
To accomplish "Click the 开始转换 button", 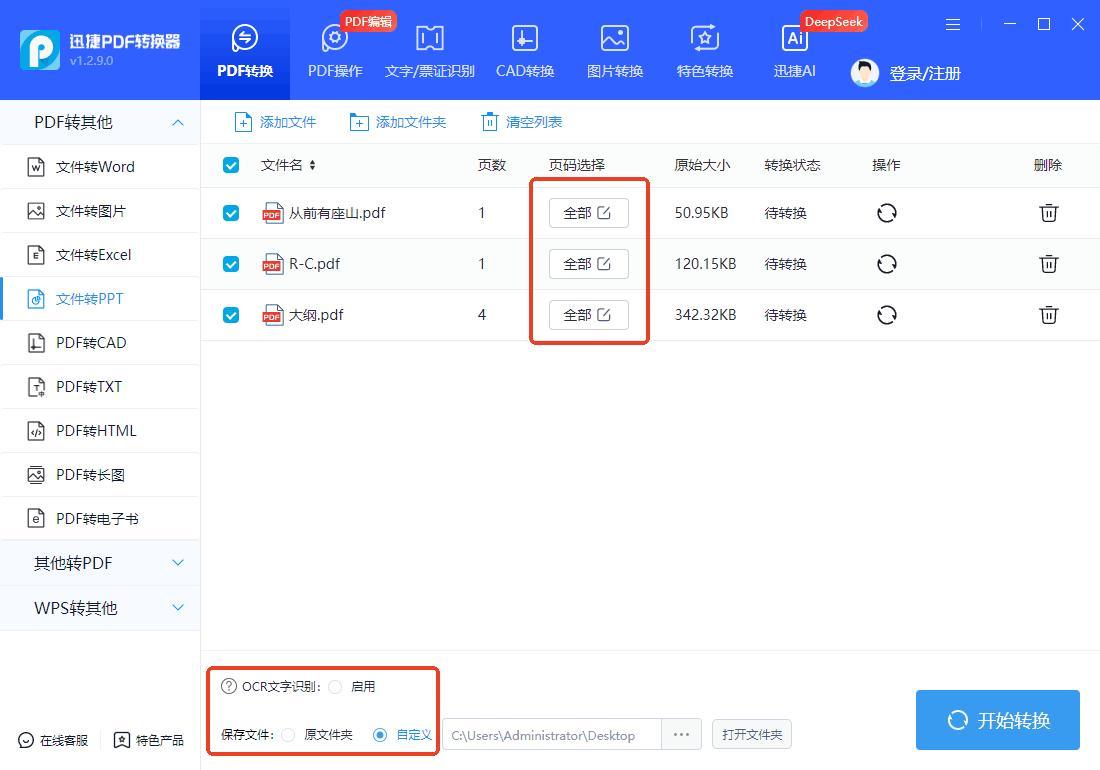I will click(x=997, y=720).
